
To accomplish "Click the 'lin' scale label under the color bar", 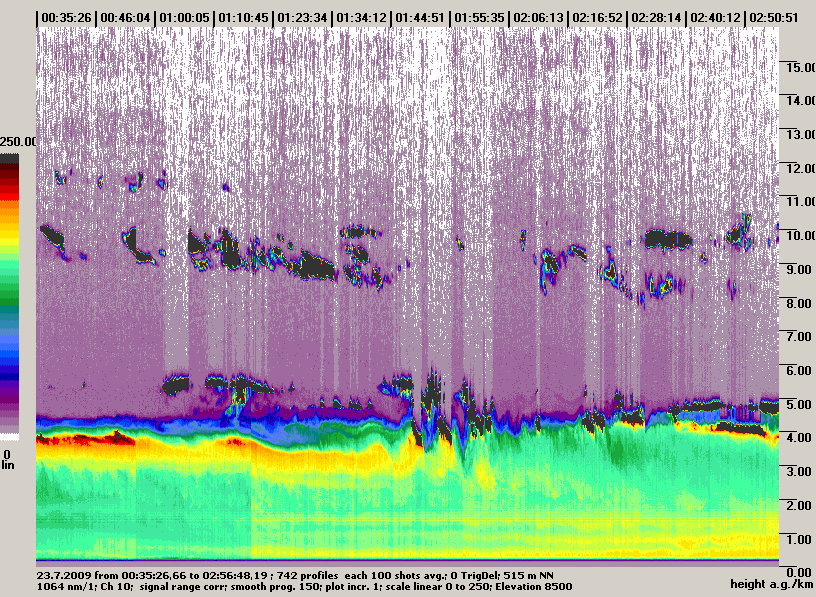I will pyautogui.click(x=8, y=465).
